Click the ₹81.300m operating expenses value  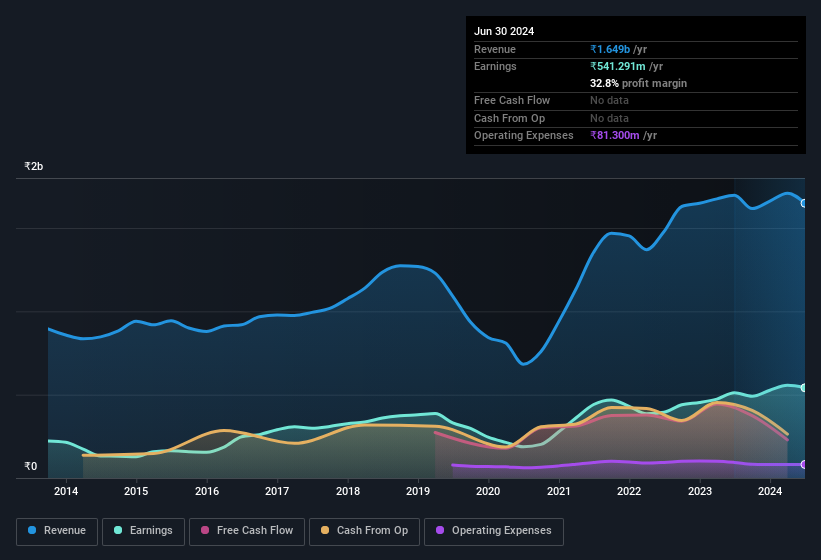pos(615,135)
